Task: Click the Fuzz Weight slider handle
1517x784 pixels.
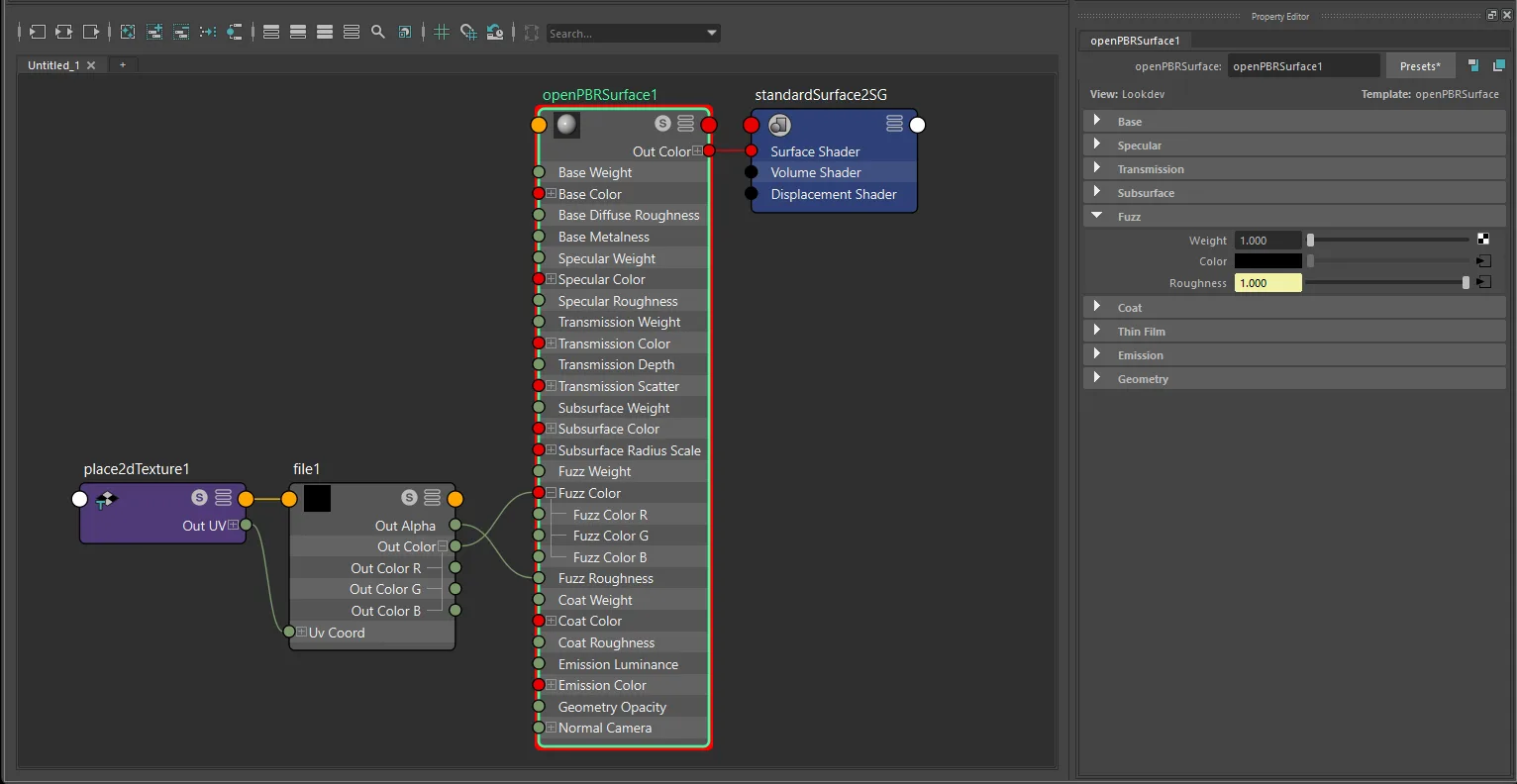Action: [x=1310, y=240]
